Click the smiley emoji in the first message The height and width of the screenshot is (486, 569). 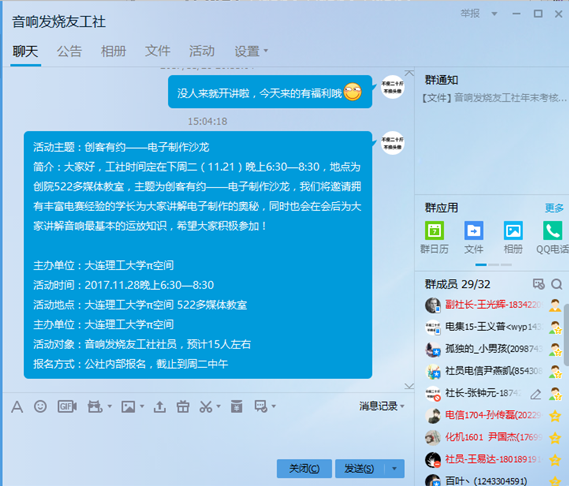tap(353, 91)
